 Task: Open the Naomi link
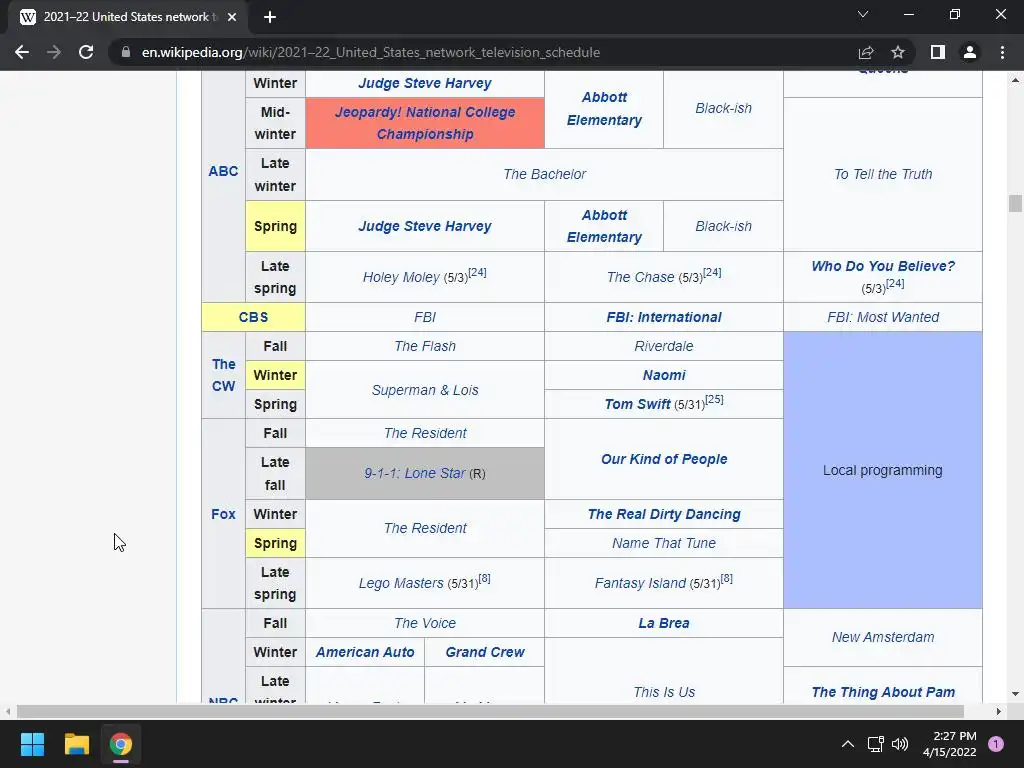(664, 375)
